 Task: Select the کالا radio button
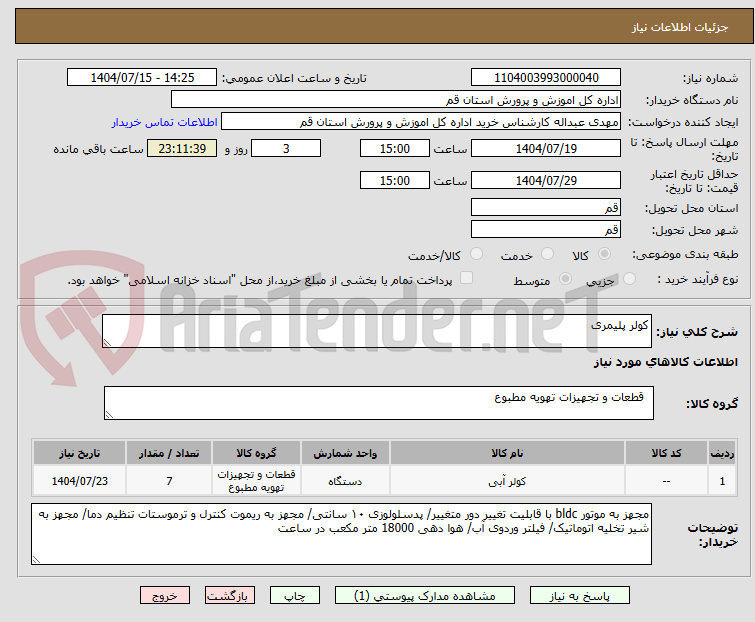coord(604,254)
